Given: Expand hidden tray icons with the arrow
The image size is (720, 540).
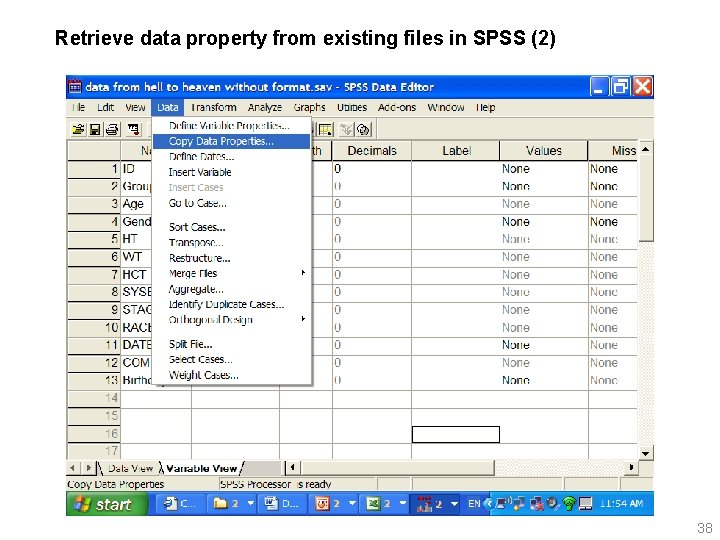Looking at the screenshot, I should [489, 504].
